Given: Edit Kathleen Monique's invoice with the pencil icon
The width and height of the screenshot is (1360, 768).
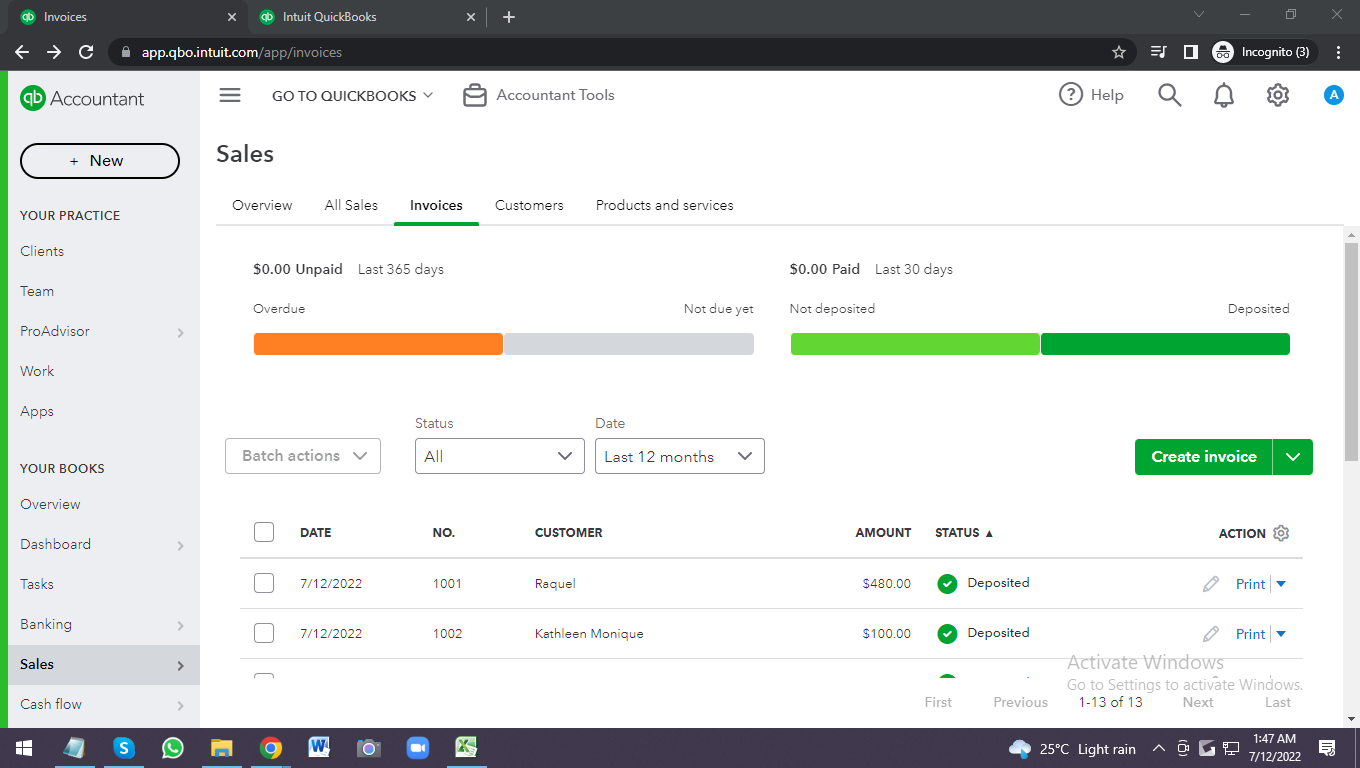Looking at the screenshot, I should (1211, 634).
